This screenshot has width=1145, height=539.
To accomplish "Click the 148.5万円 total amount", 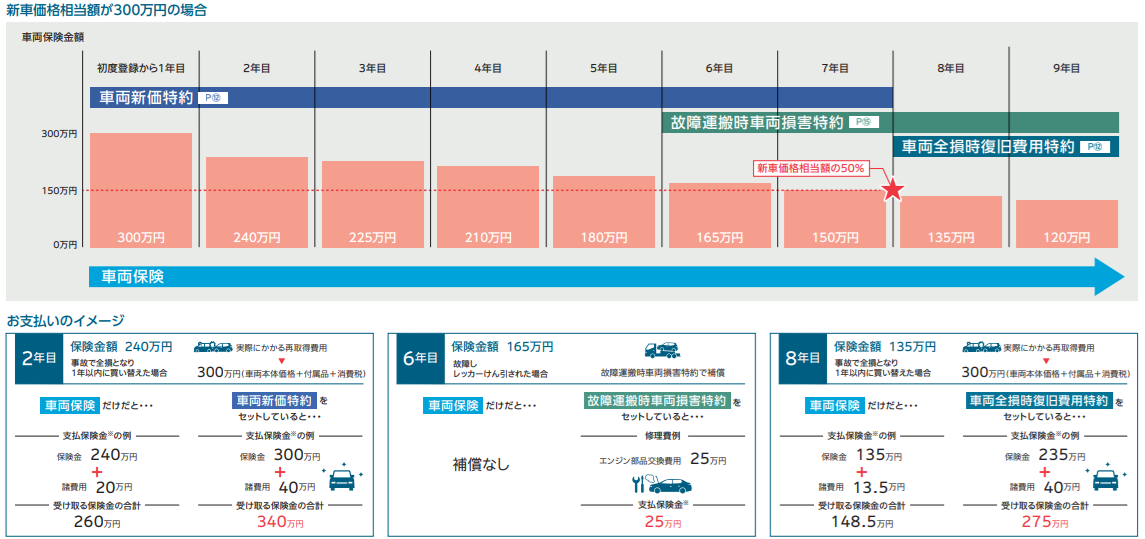I will coord(861,522).
